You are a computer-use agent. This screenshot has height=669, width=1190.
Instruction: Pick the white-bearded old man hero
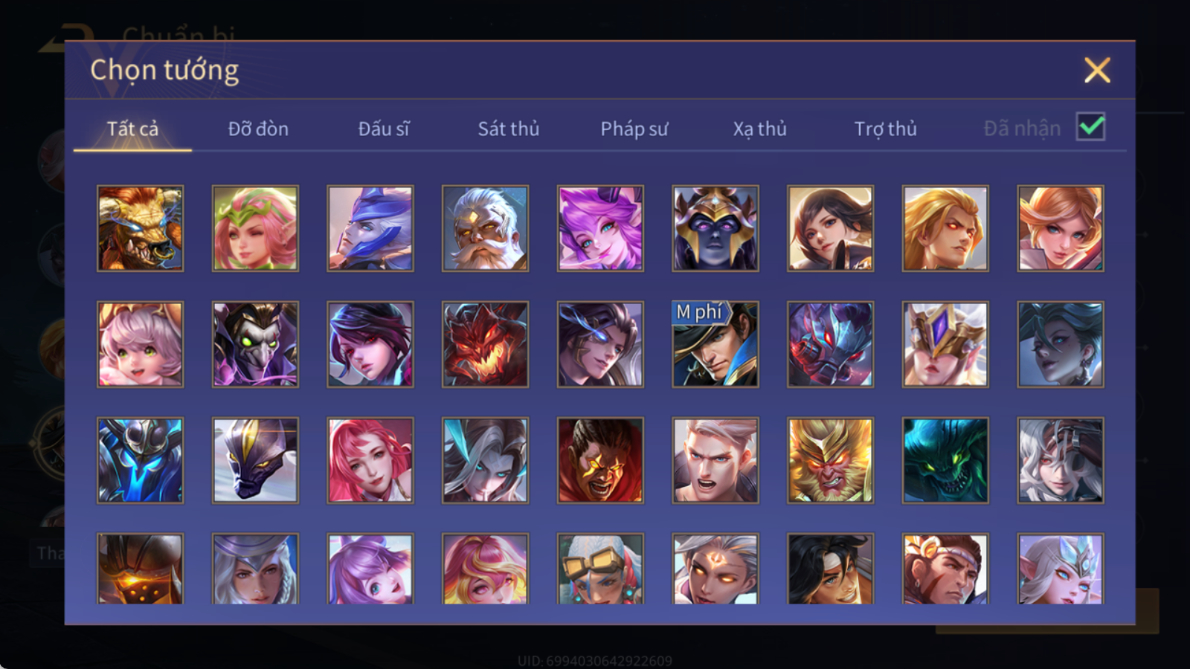[x=486, y=228]
